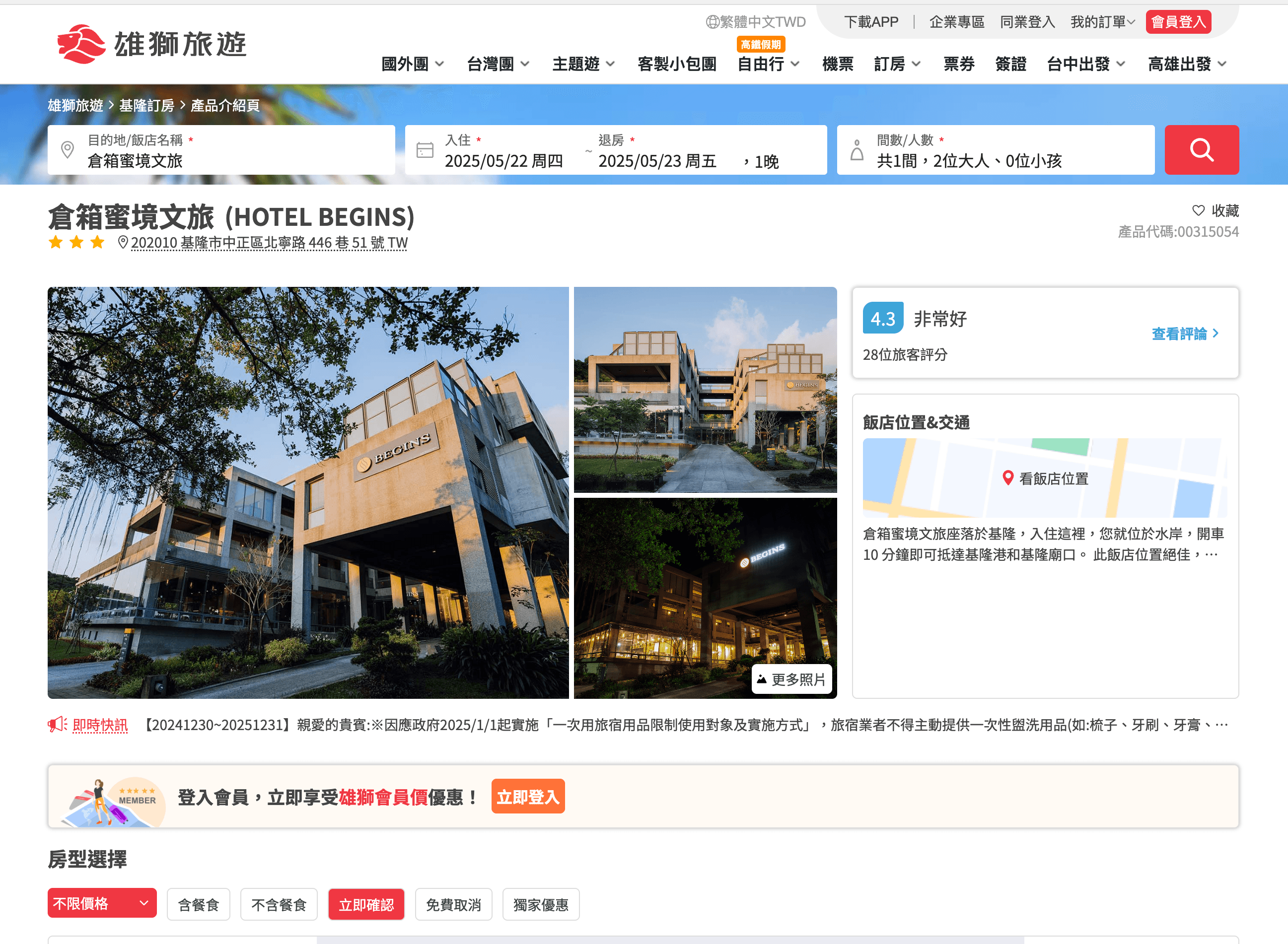Click the hotel location description paragraph
The width and height of the screenshot is (1288, 944).
click(1043, 544)
